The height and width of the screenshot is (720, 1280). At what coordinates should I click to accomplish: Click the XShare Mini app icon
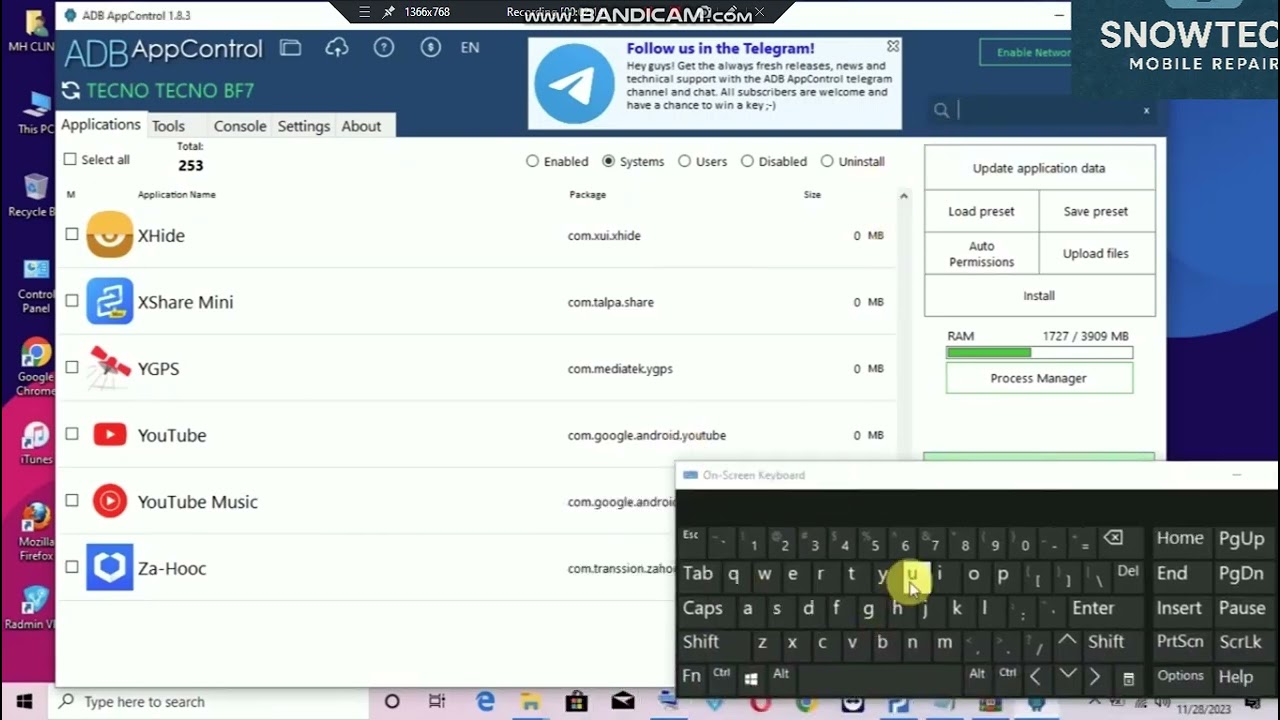click(109, 301)
